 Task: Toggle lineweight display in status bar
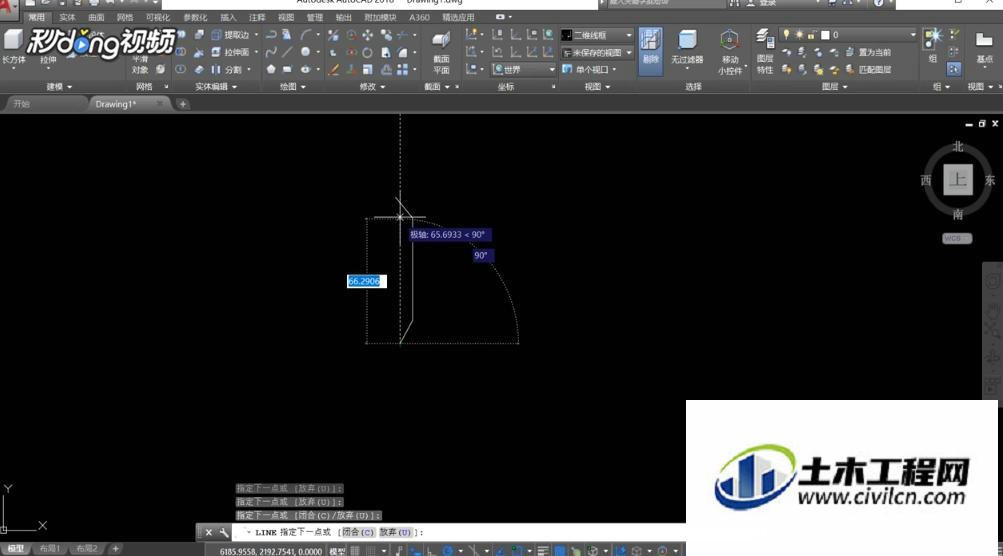pyautogui.click(x=543, y=550)
